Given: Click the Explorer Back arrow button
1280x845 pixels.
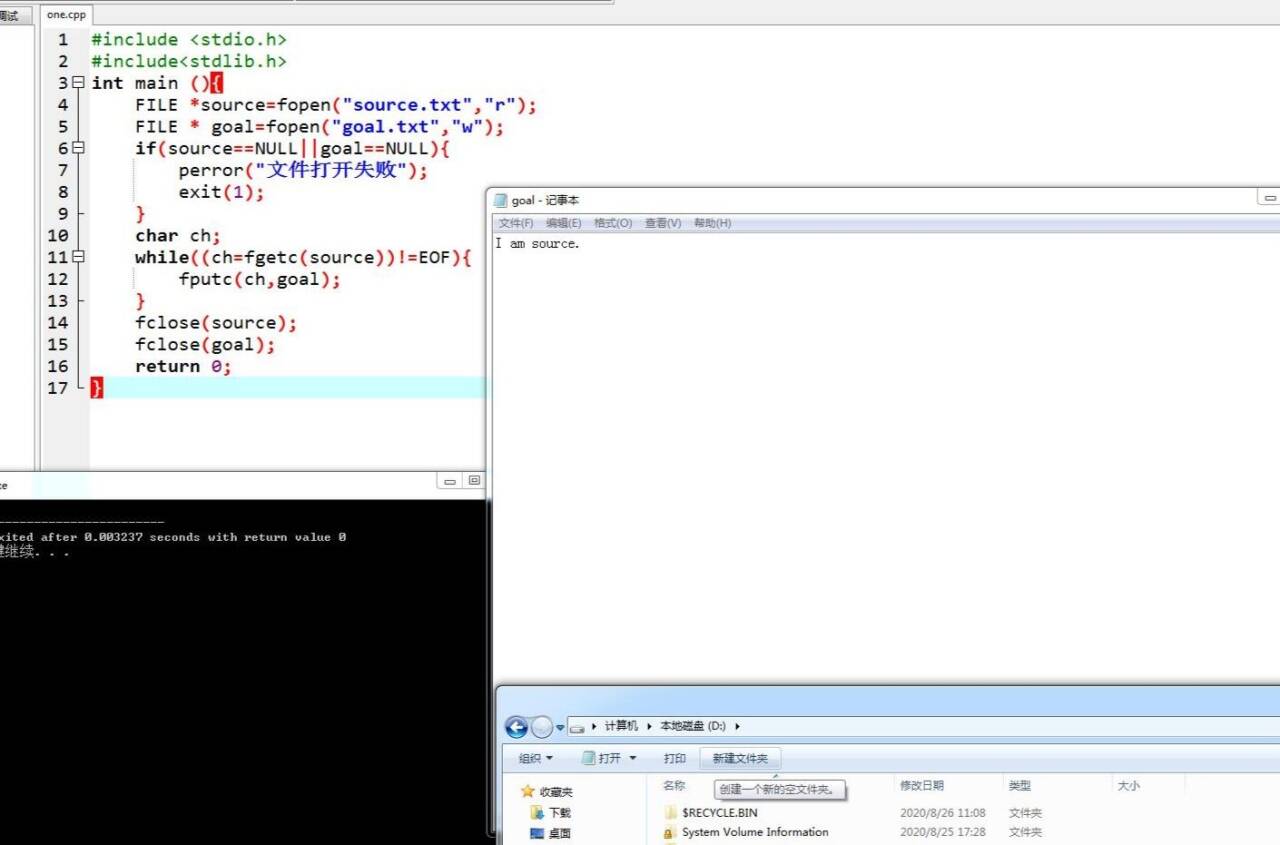Looking at the screenshot, I should click(516, 727).
